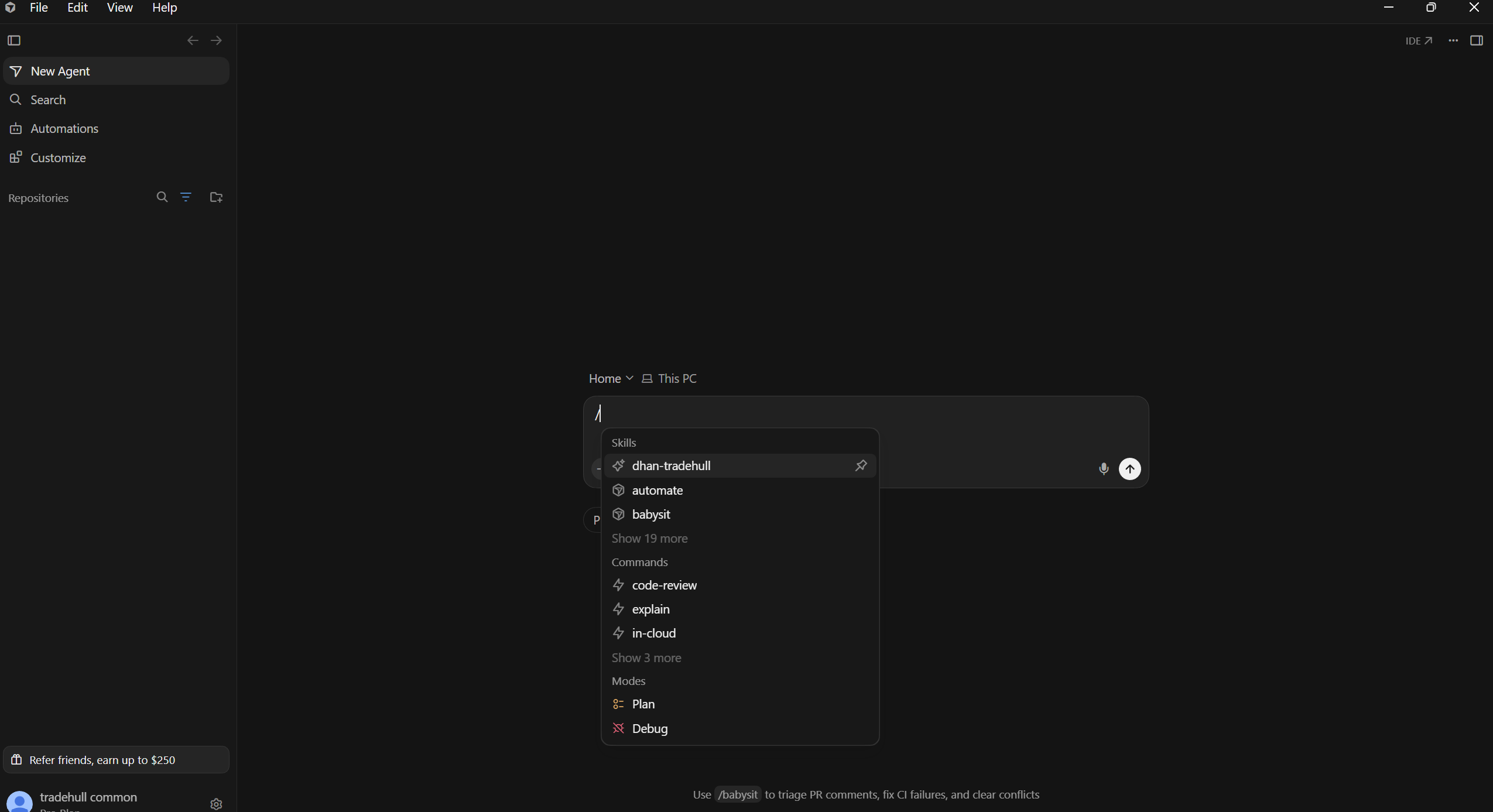Filter repositories with the filter icon
The height and width of the screenshot is (812, 1493).
tap(186, 197)
